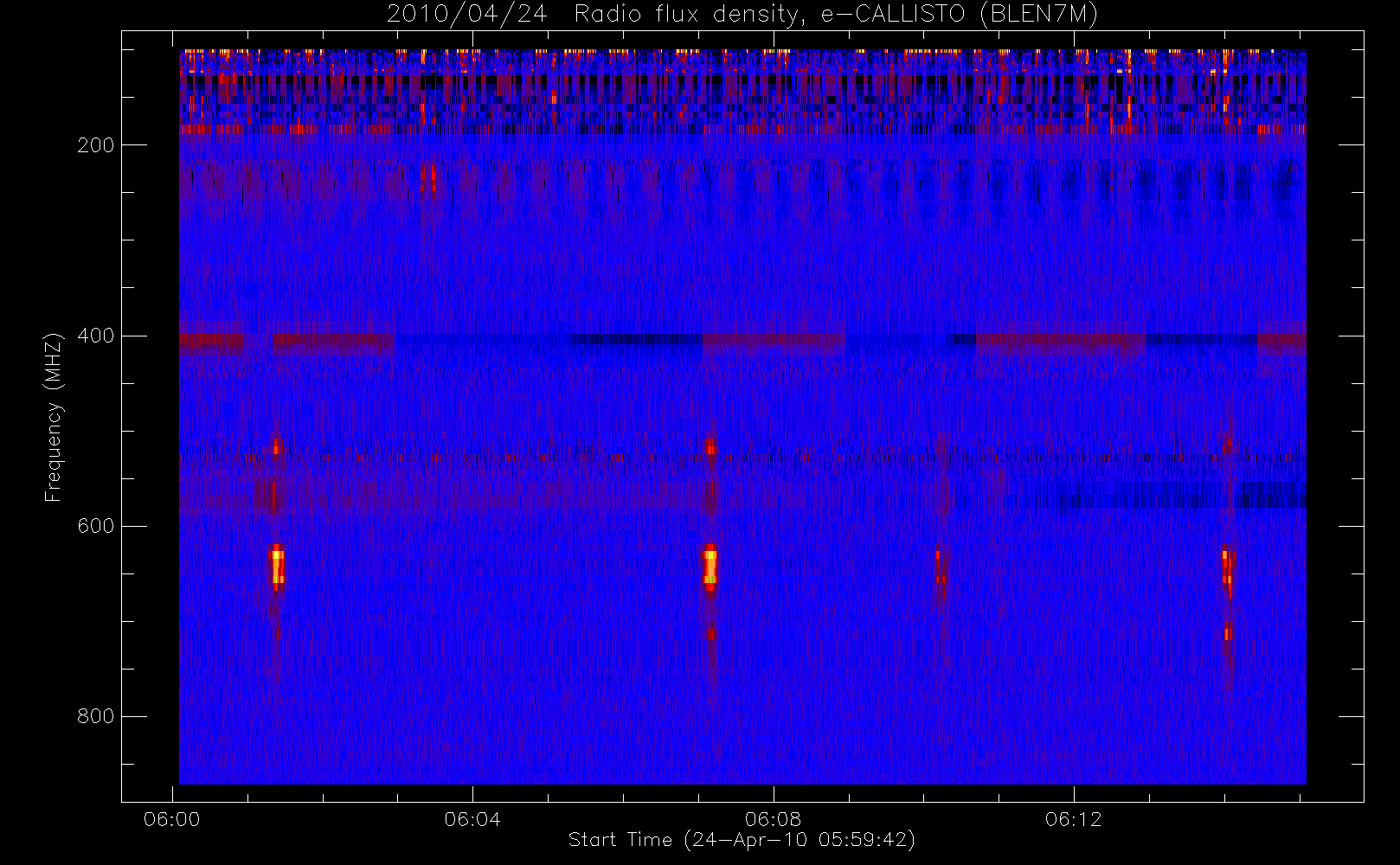Click the 800 frequency tick label
This screenshot has width=1400, height=865.
[x=95, y=716]
